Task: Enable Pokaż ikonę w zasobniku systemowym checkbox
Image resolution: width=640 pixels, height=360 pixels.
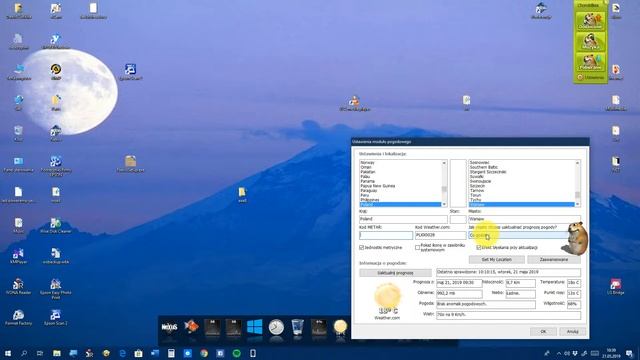Action: click(418, 247)
